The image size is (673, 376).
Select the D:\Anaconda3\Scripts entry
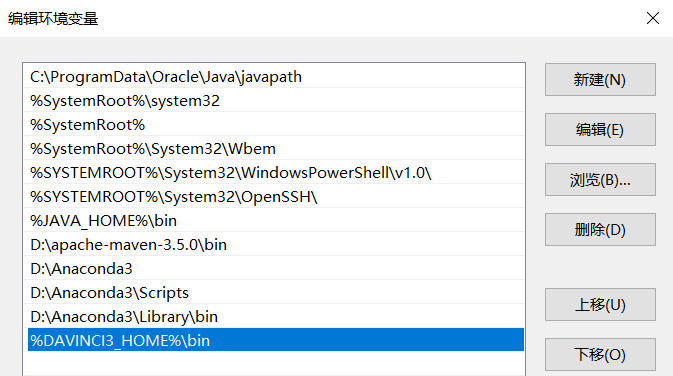(276, 293)
